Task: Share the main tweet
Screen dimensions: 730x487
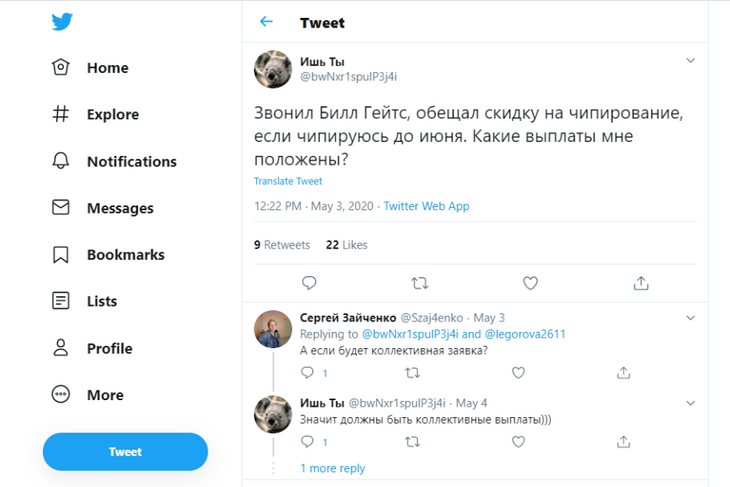Action: point(641,283)
